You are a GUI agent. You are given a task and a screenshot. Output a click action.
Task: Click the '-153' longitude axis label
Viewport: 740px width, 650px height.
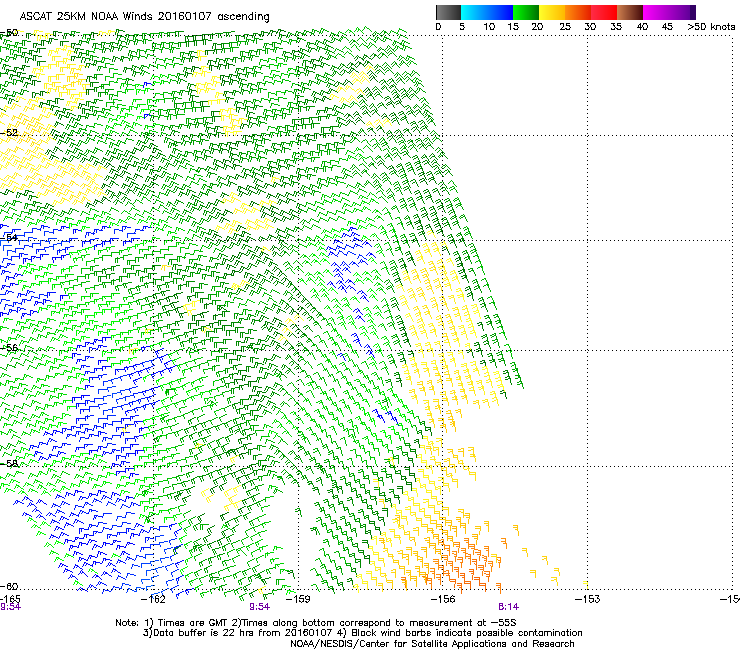[587, 599]
